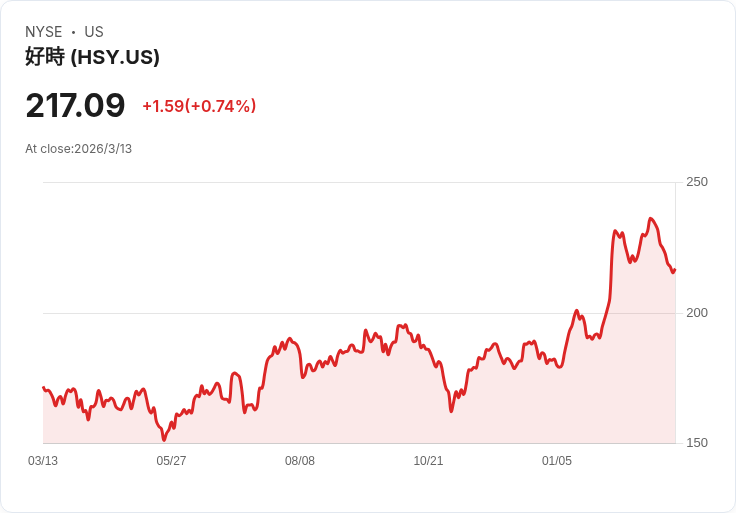Click the price line's starting point at 03/13
The image size is (736, 513).
tap(43, 387)
